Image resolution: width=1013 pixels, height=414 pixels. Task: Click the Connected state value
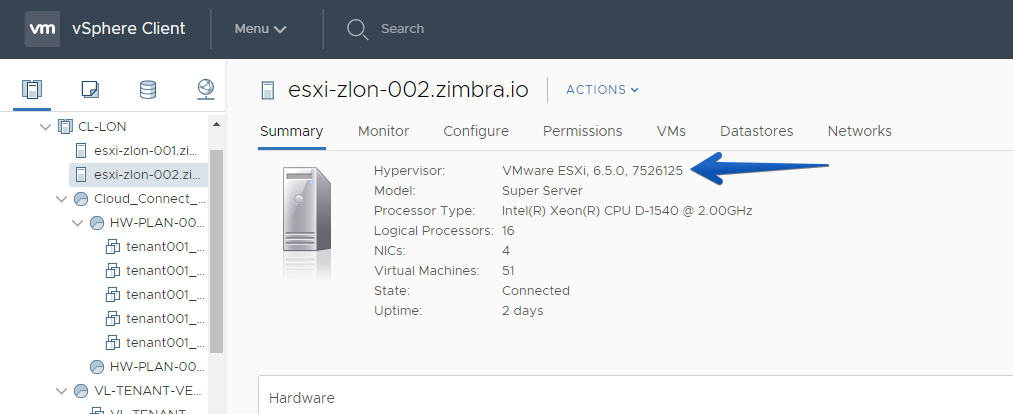(x=536, y=291)
